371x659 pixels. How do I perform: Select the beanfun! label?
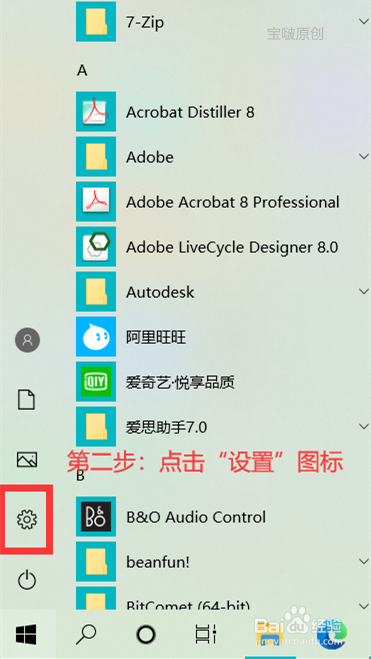click(x=158, y=562)
